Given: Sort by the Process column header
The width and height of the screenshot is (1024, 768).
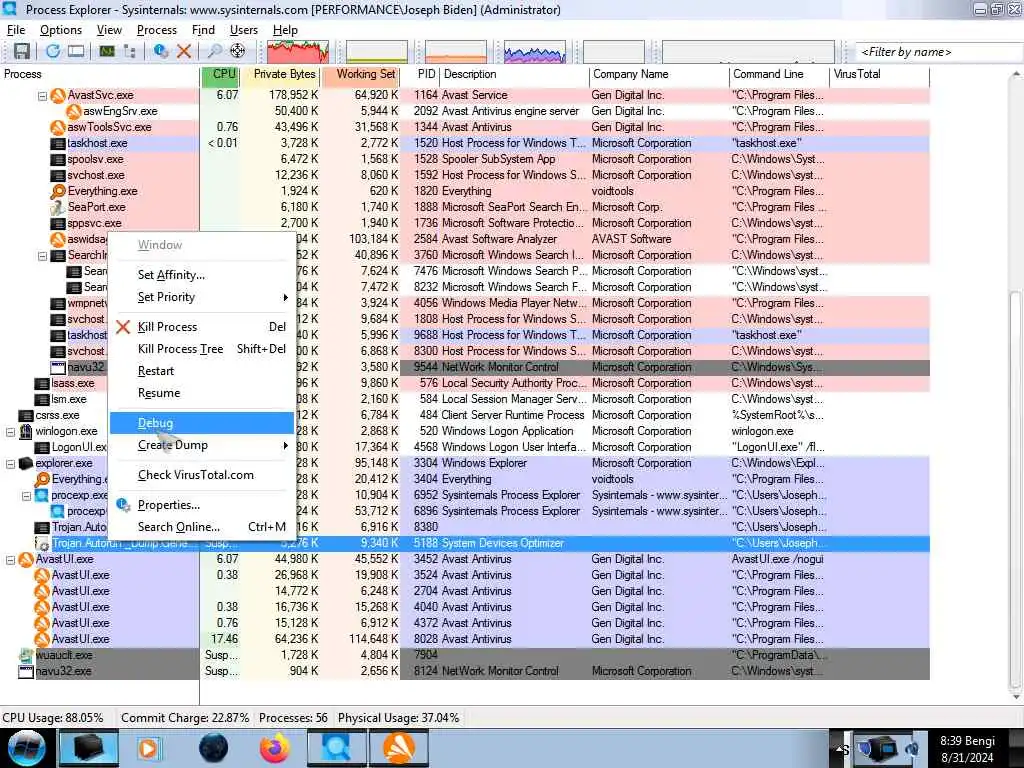Looking at the screenshot, I should click(x=100, y=74).
